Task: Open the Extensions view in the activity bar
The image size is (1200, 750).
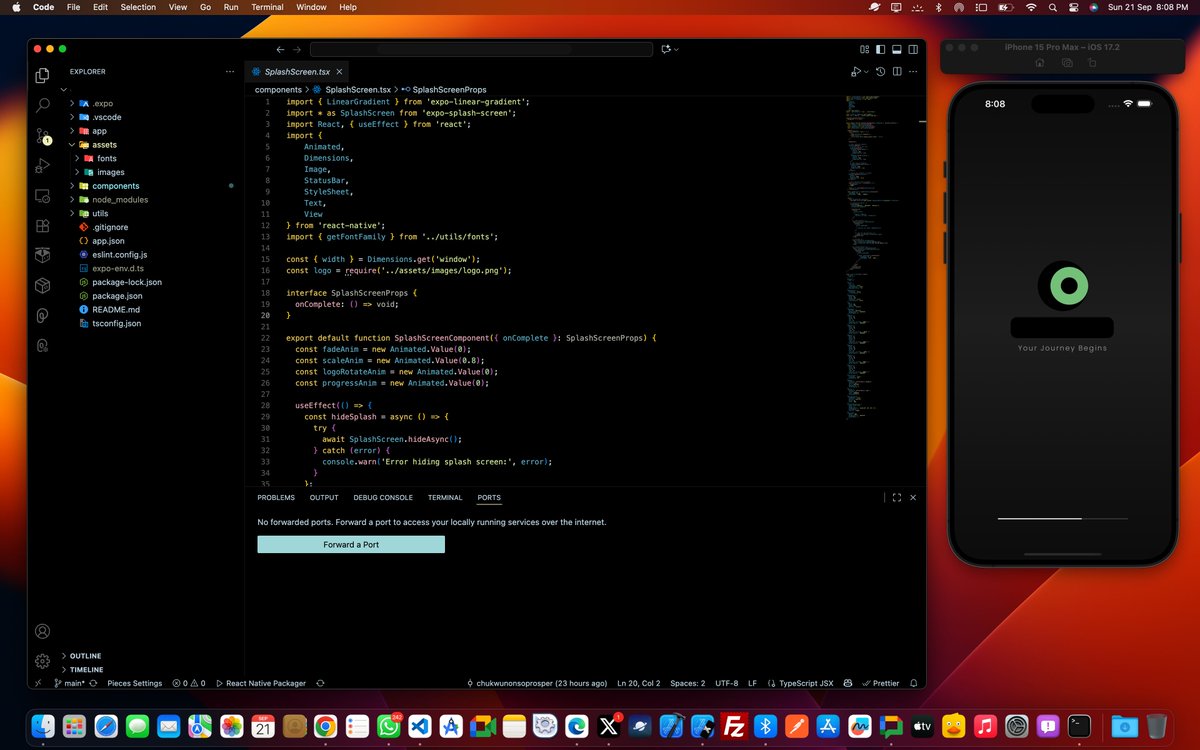Action: tap(42, 226)
